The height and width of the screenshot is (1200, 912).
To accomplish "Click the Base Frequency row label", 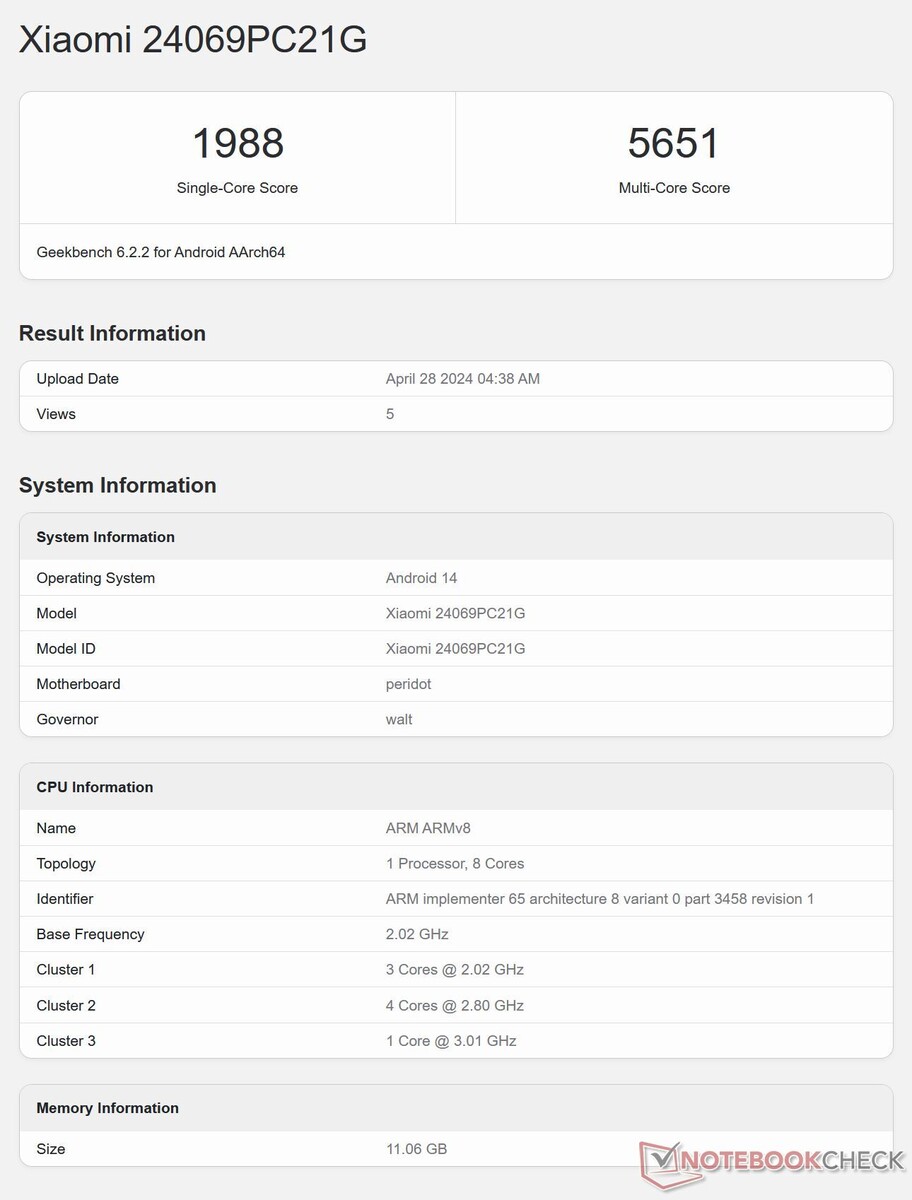I will (x=90, y=934).
